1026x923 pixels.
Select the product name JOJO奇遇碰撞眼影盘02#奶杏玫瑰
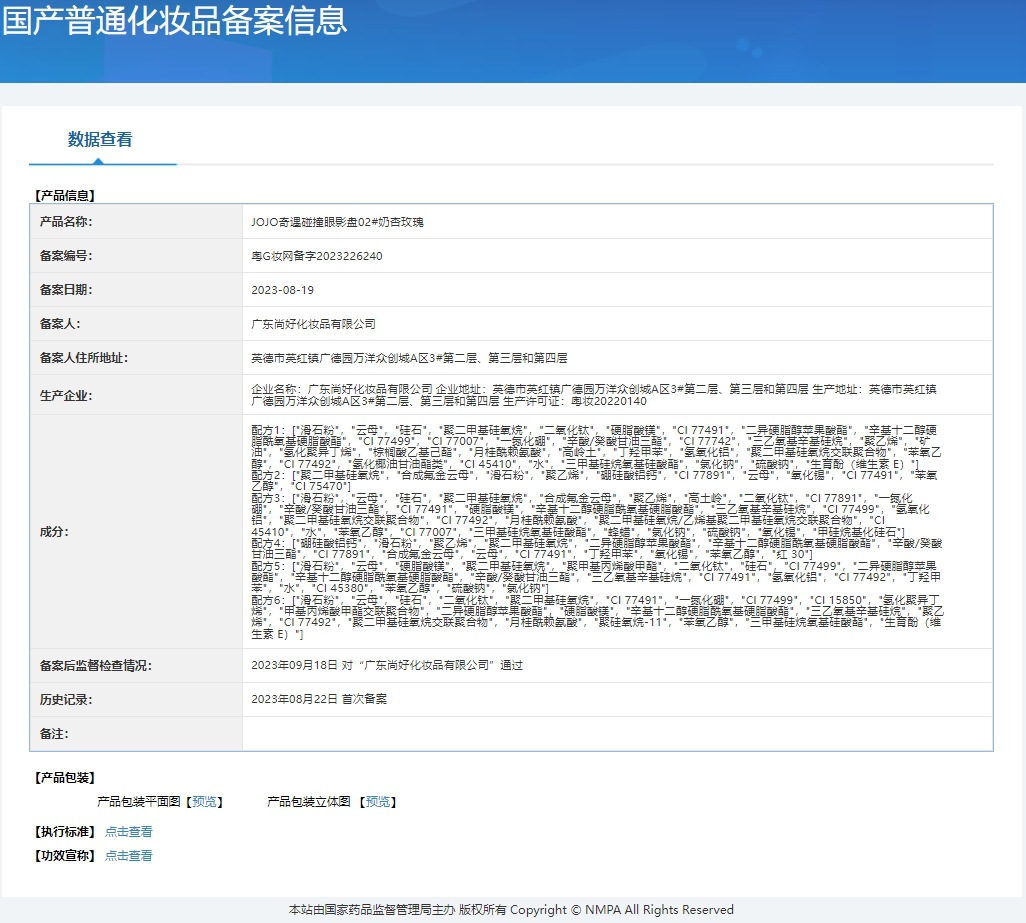pos(337,222)
